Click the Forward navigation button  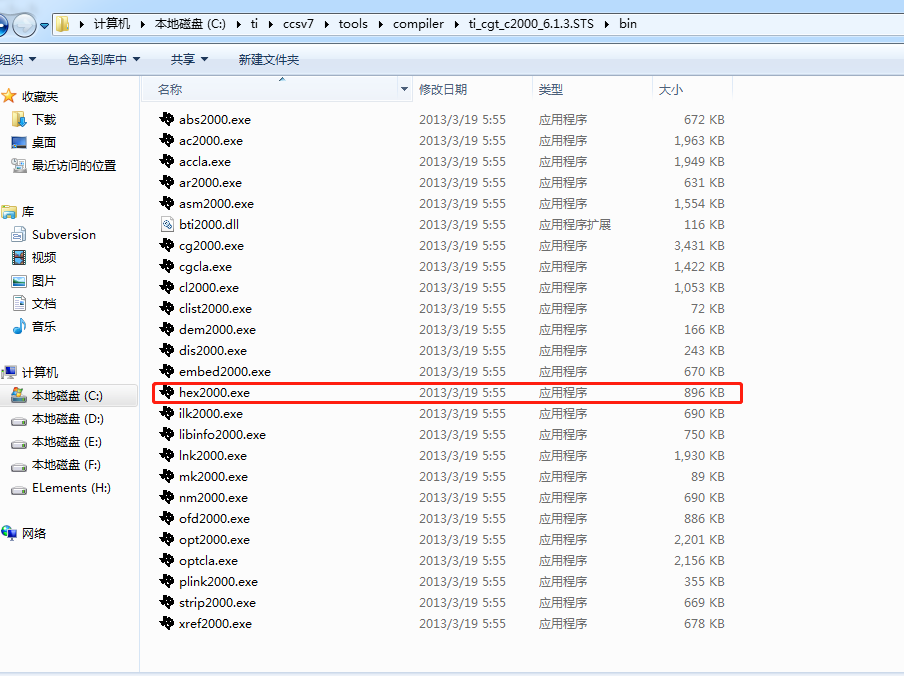point(24,25)
